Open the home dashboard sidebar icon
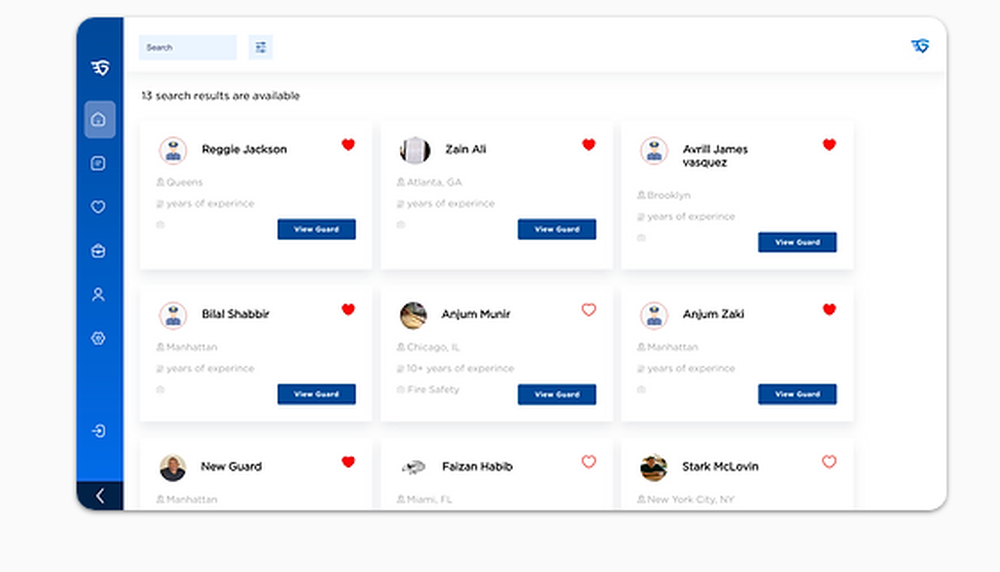 99,120
